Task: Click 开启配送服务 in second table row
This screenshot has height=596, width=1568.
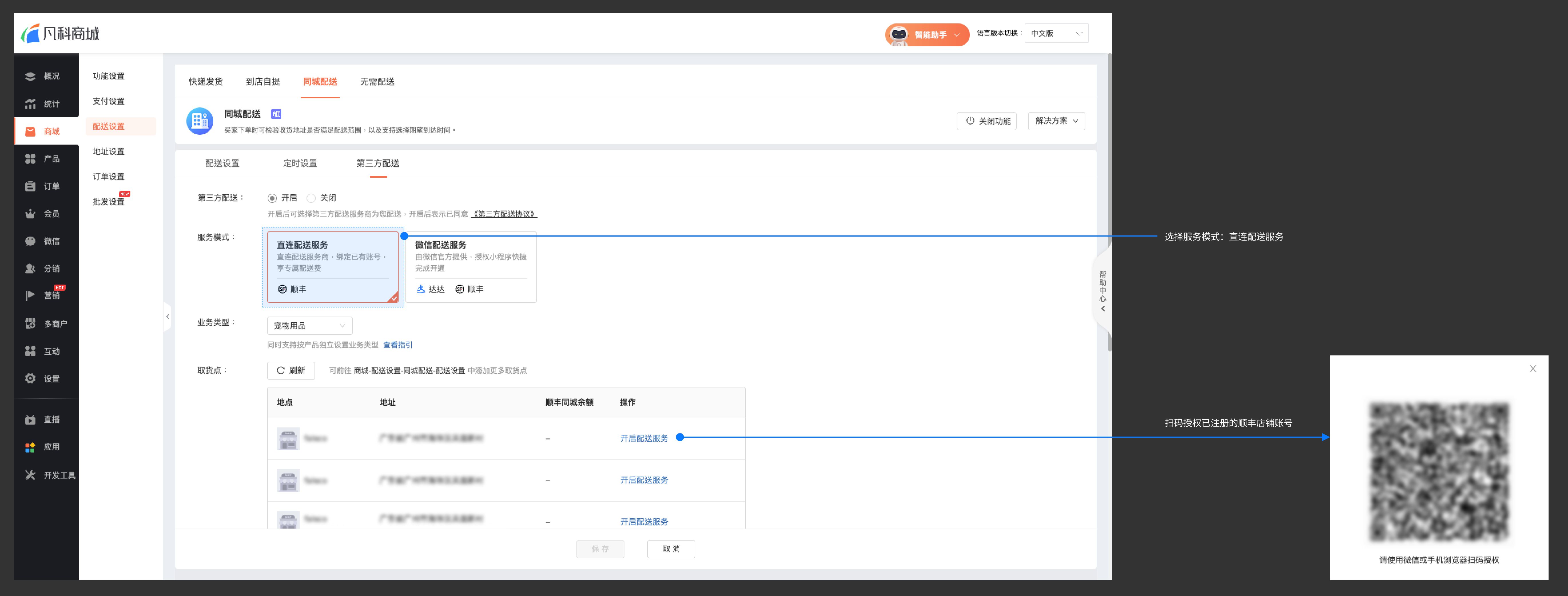Action: tap(644, 481)
